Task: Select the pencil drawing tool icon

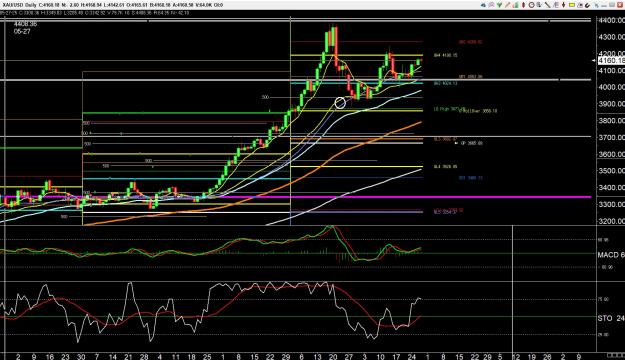Action: (x=507, y=5)
